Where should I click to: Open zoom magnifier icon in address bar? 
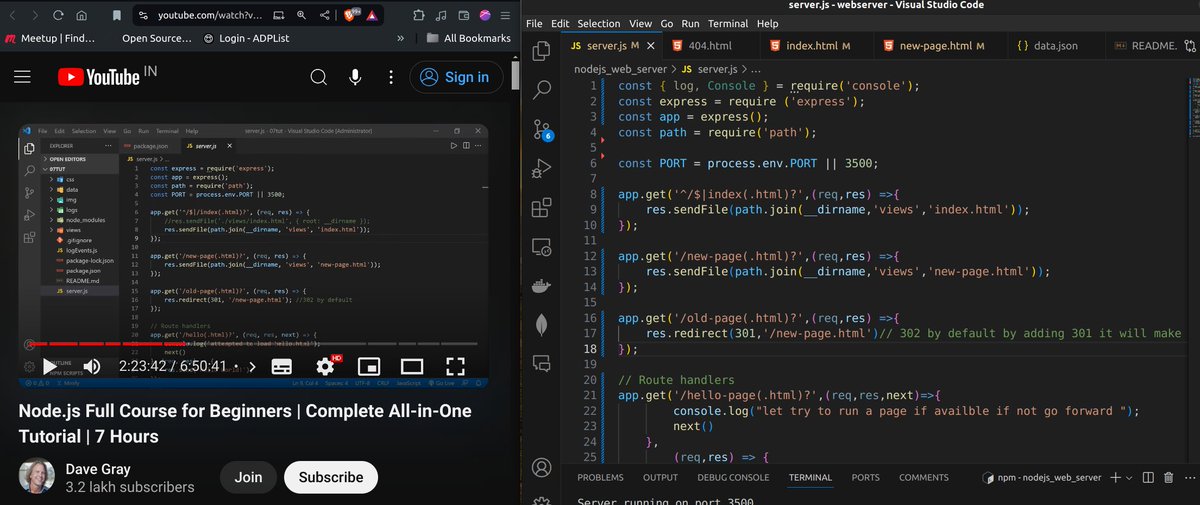(301, 15)
